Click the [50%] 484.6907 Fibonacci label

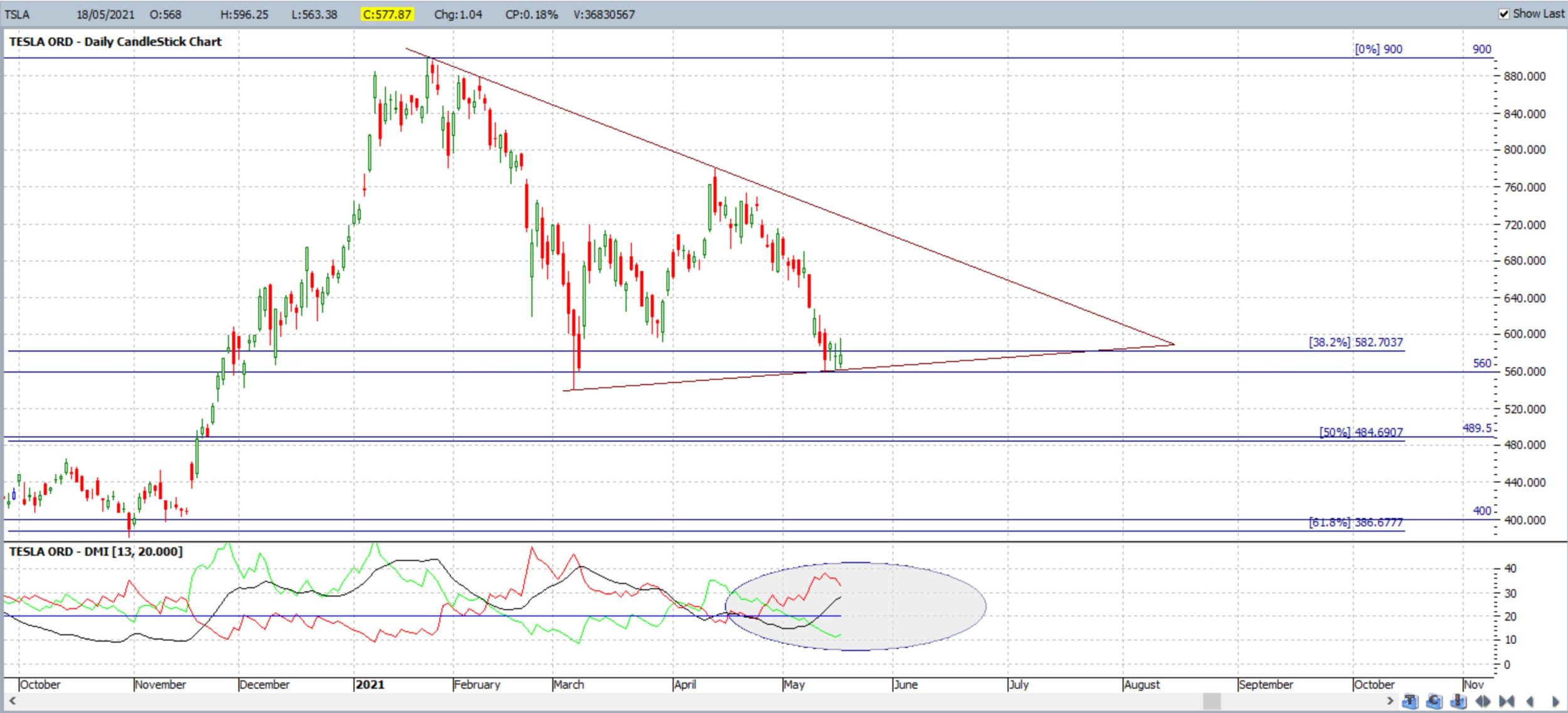(x=1361, y=432)
